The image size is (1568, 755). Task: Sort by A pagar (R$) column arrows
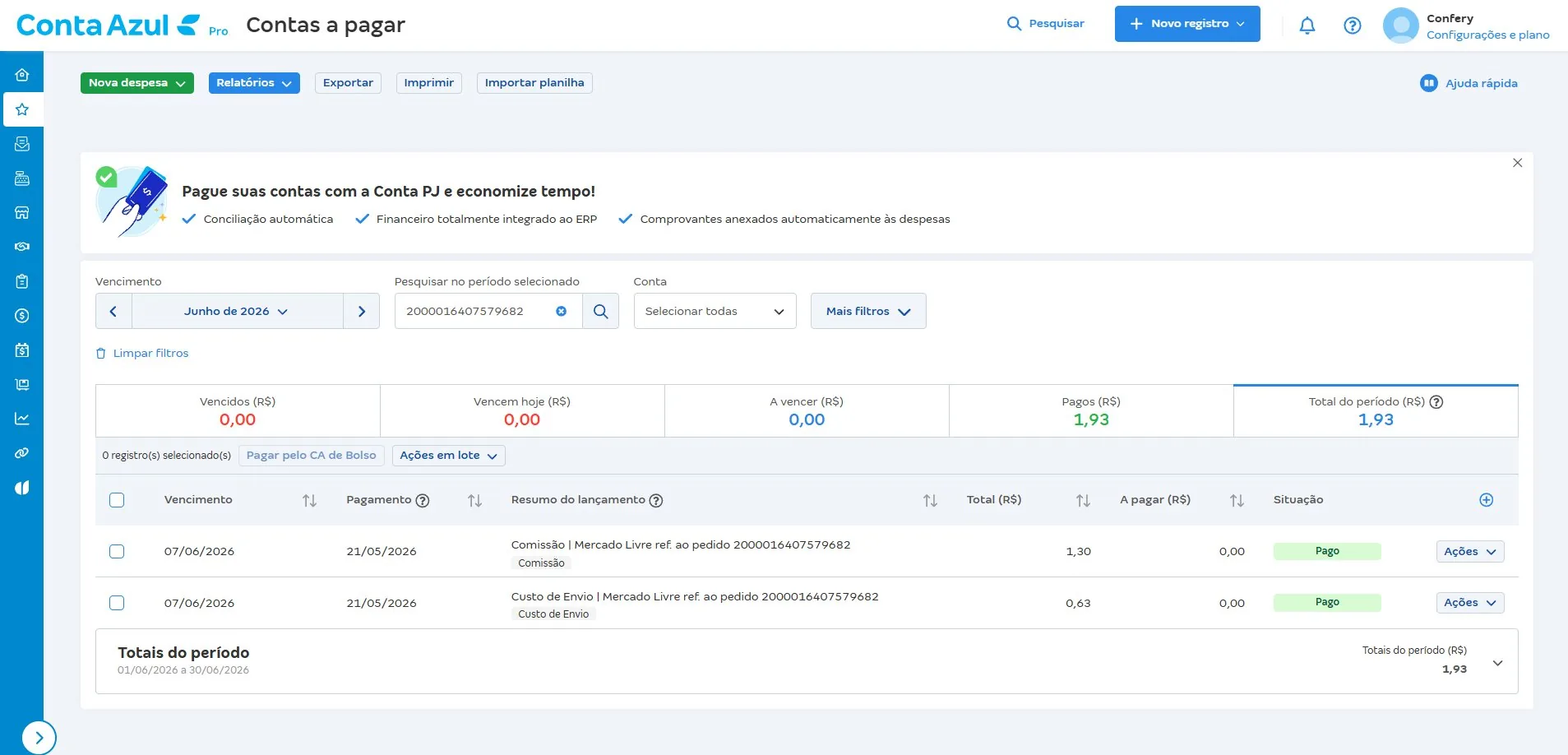(1237, 500)
